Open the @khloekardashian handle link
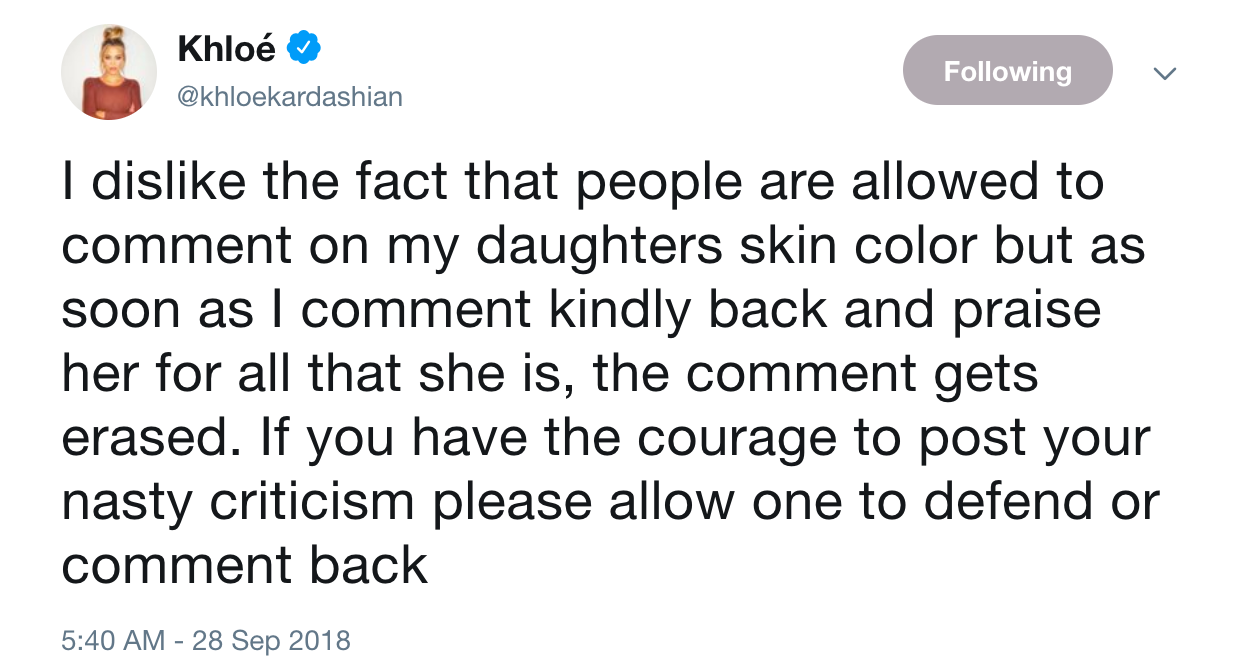This screenshot has height=658, width=1256. [x=290, y=97]
